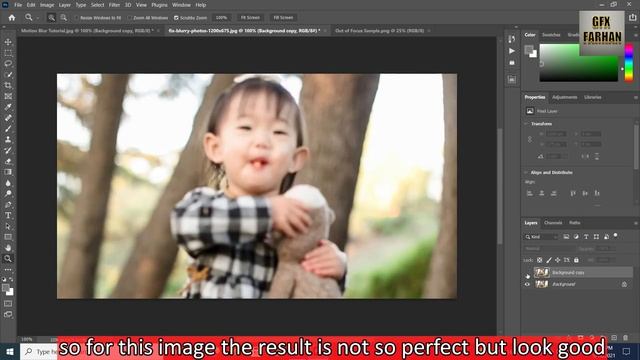Click the Home icon in options bar
The image size is (640, 360).
(12, 18)
